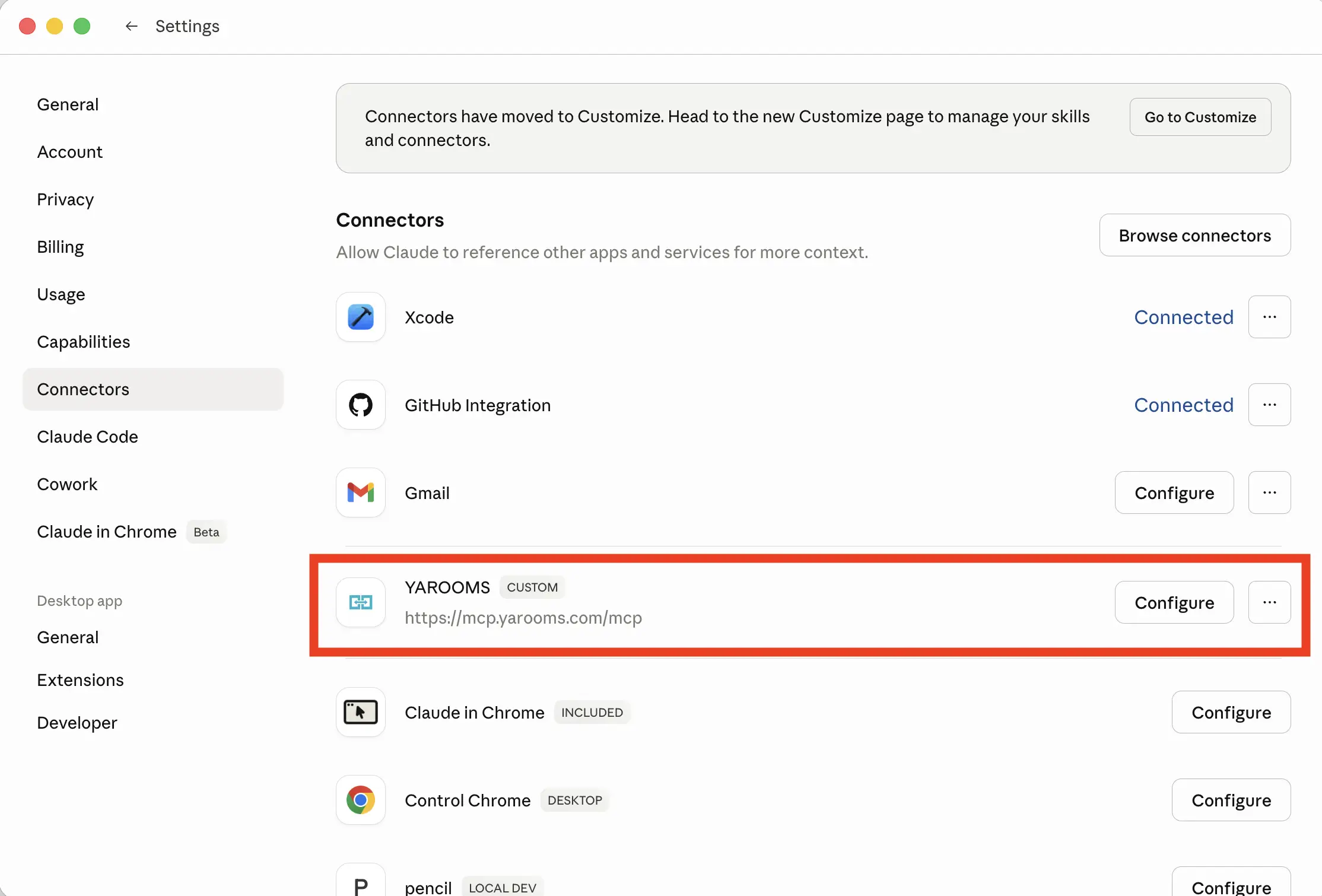Click the Claude in Chrome cursor icon
This screenshot has height=896, width=1322.
(360, 712)
